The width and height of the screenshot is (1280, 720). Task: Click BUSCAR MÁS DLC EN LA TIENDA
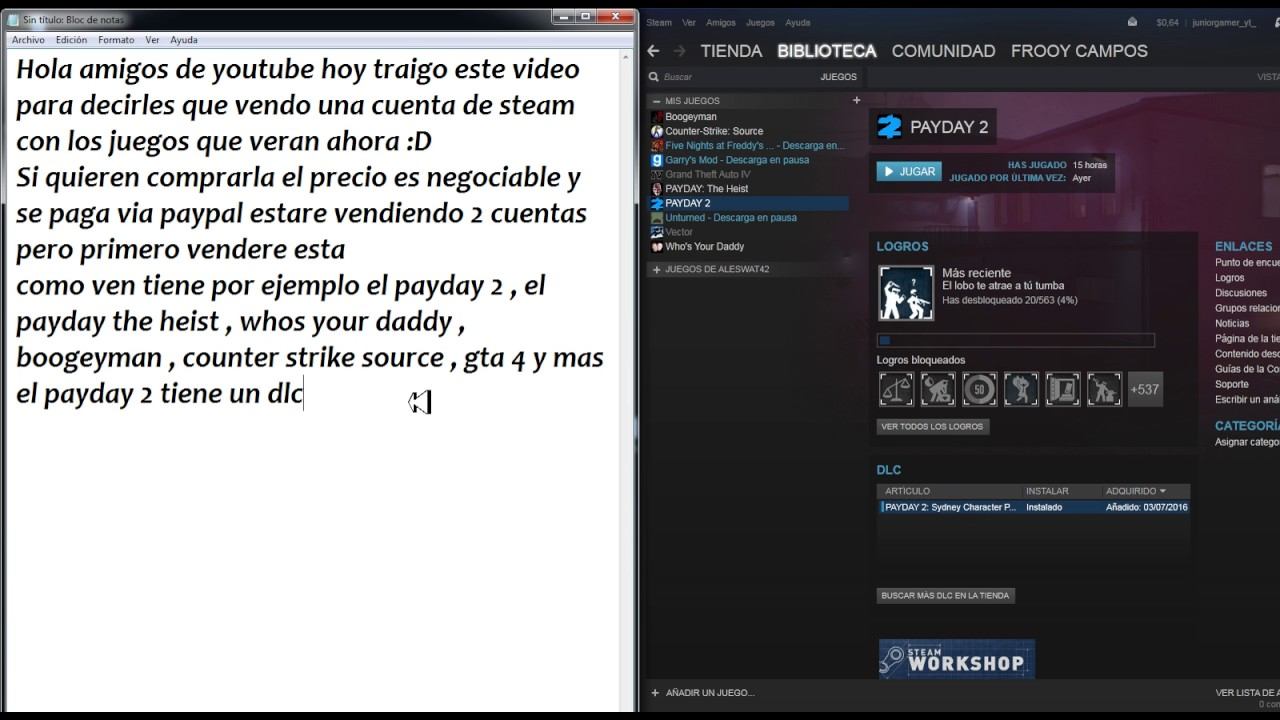click(945, 596)
